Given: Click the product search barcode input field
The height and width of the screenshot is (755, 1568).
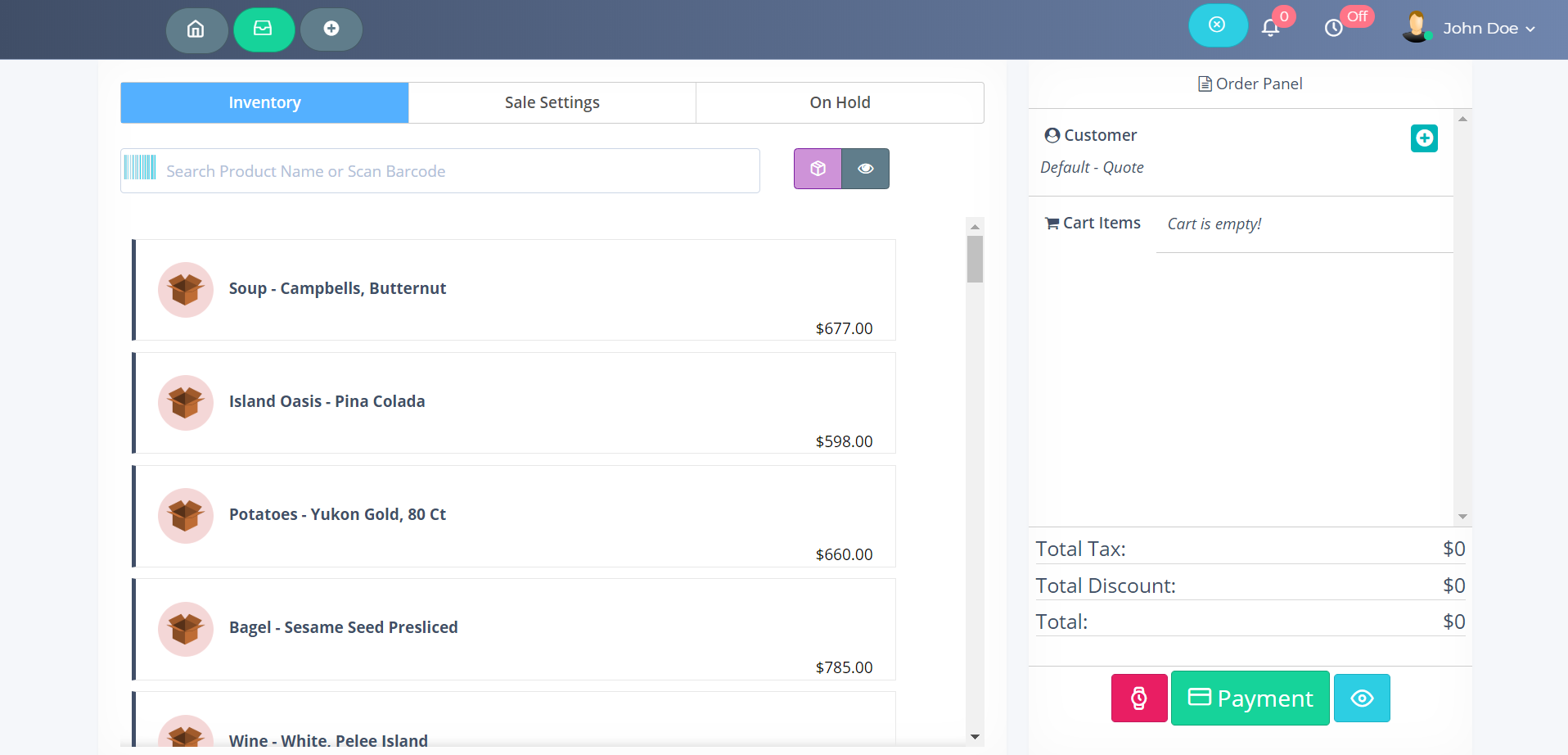Looking at the screenshot, I should point(458,171).
